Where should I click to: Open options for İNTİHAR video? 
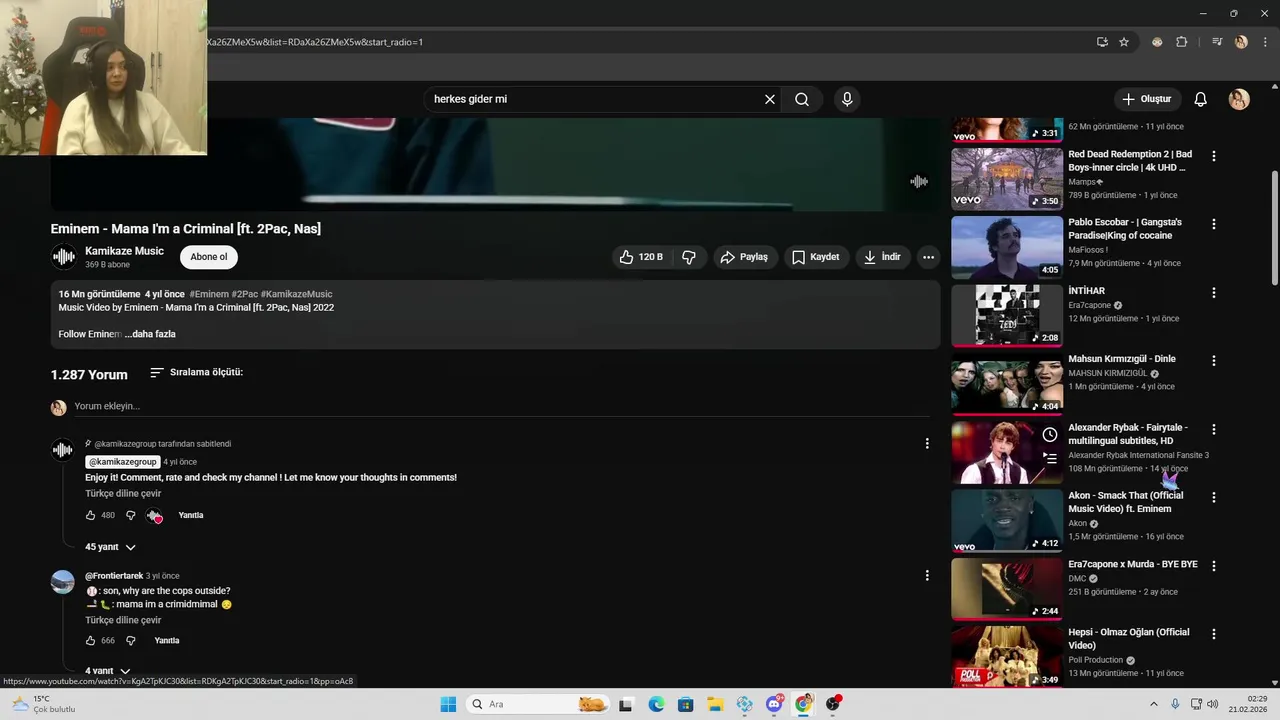(x=1214, y=293)
